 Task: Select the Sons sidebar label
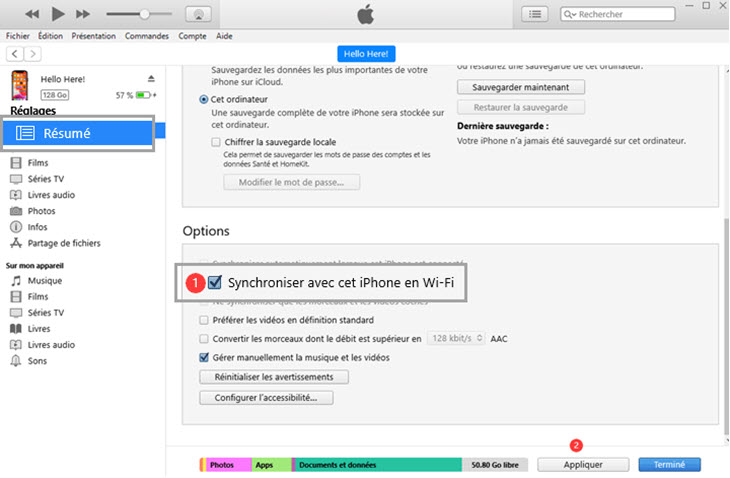[x=37, y=361]
